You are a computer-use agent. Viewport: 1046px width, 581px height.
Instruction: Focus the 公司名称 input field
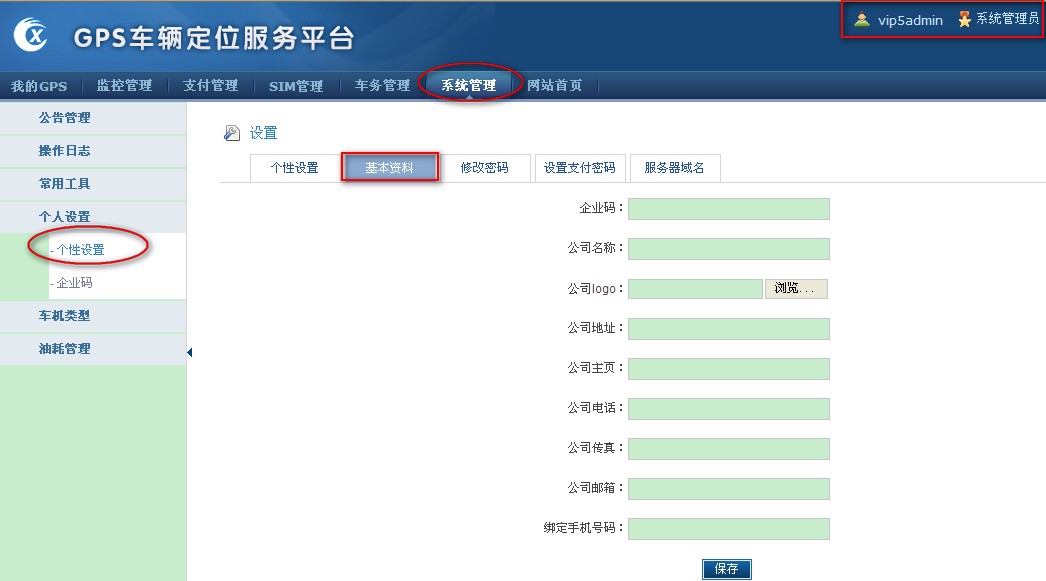point(728,249)
